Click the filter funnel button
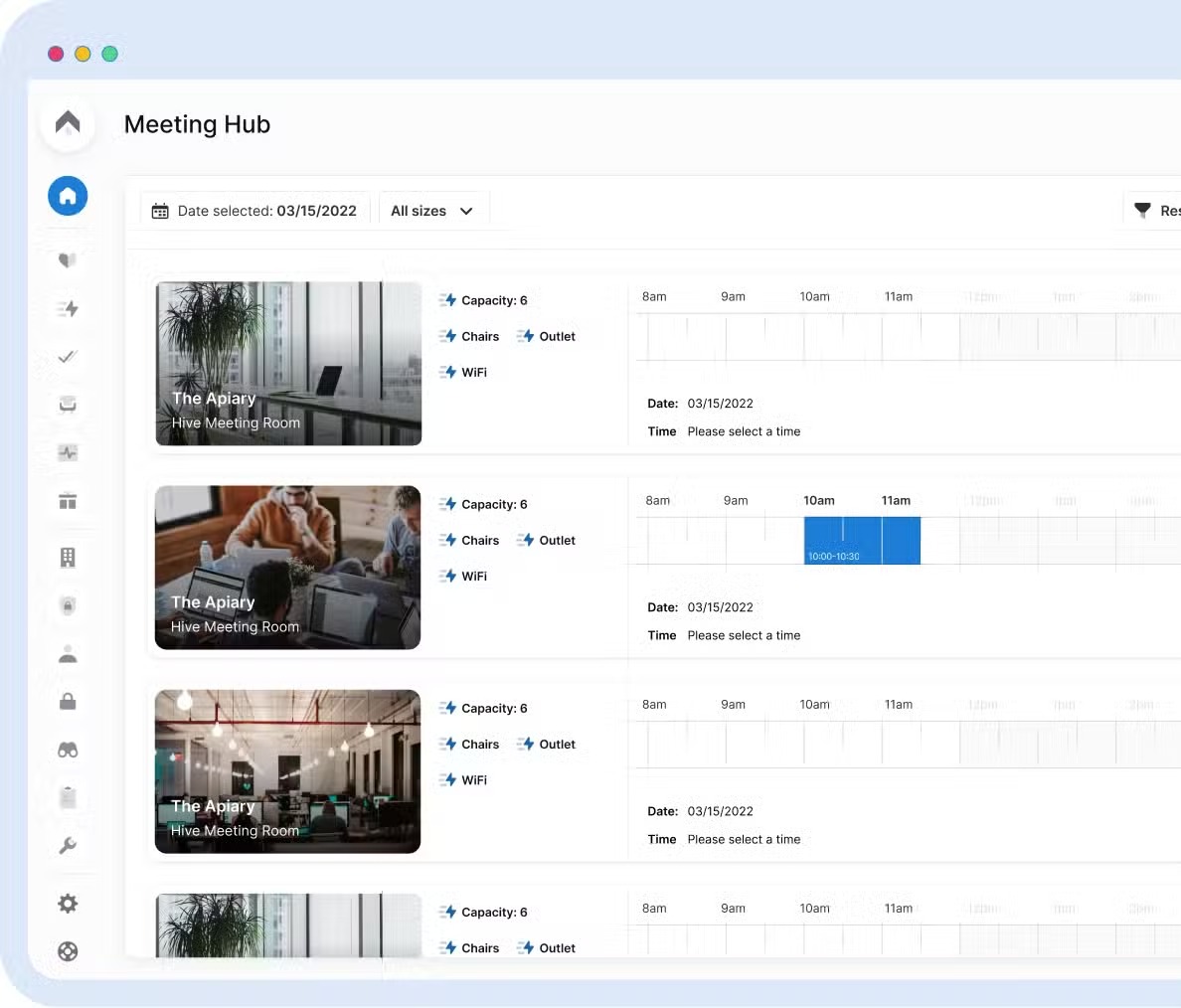The image size is (1181, 1008). (x=1143, y=211)
